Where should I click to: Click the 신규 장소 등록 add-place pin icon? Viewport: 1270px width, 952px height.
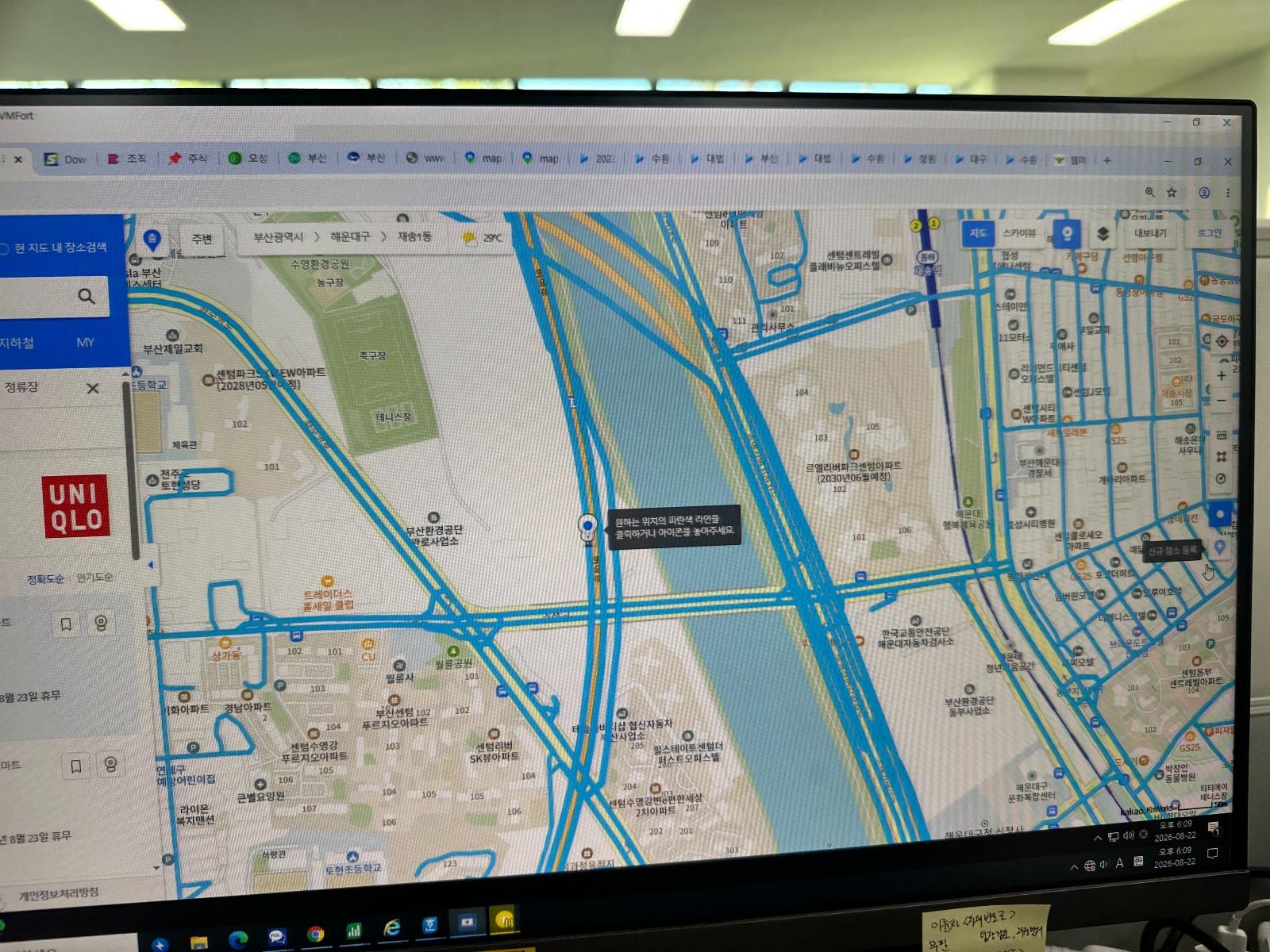[x=1221, y=547]
